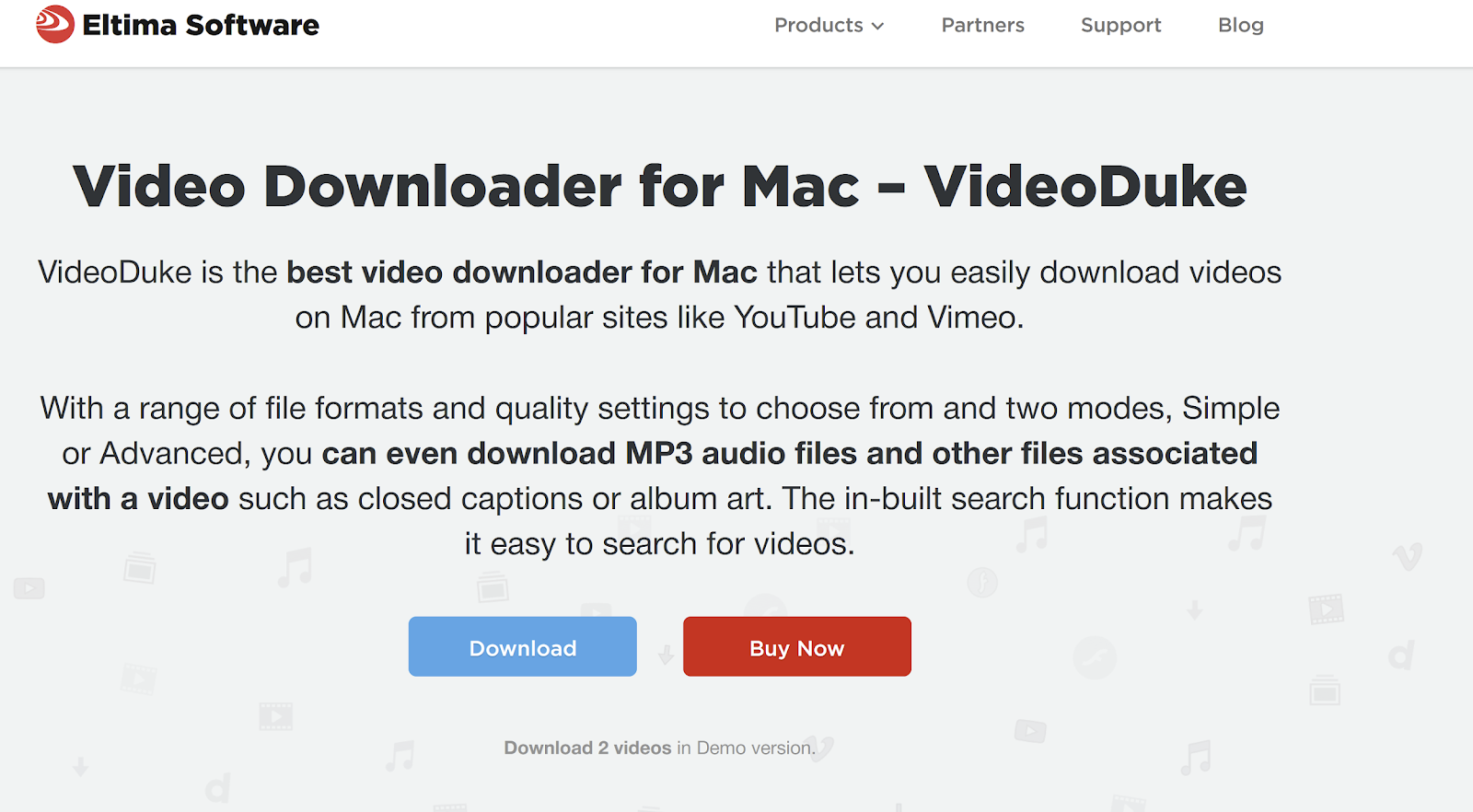
Task: Visit the Blog from the header
Action: click(1240, 26)
